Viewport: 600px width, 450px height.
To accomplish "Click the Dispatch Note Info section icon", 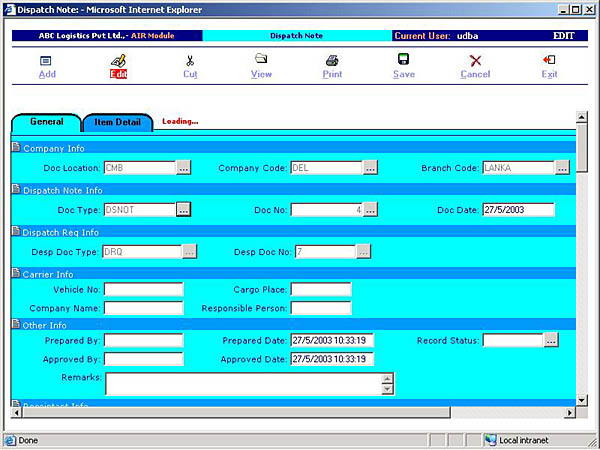I will (x=16, y=189).
